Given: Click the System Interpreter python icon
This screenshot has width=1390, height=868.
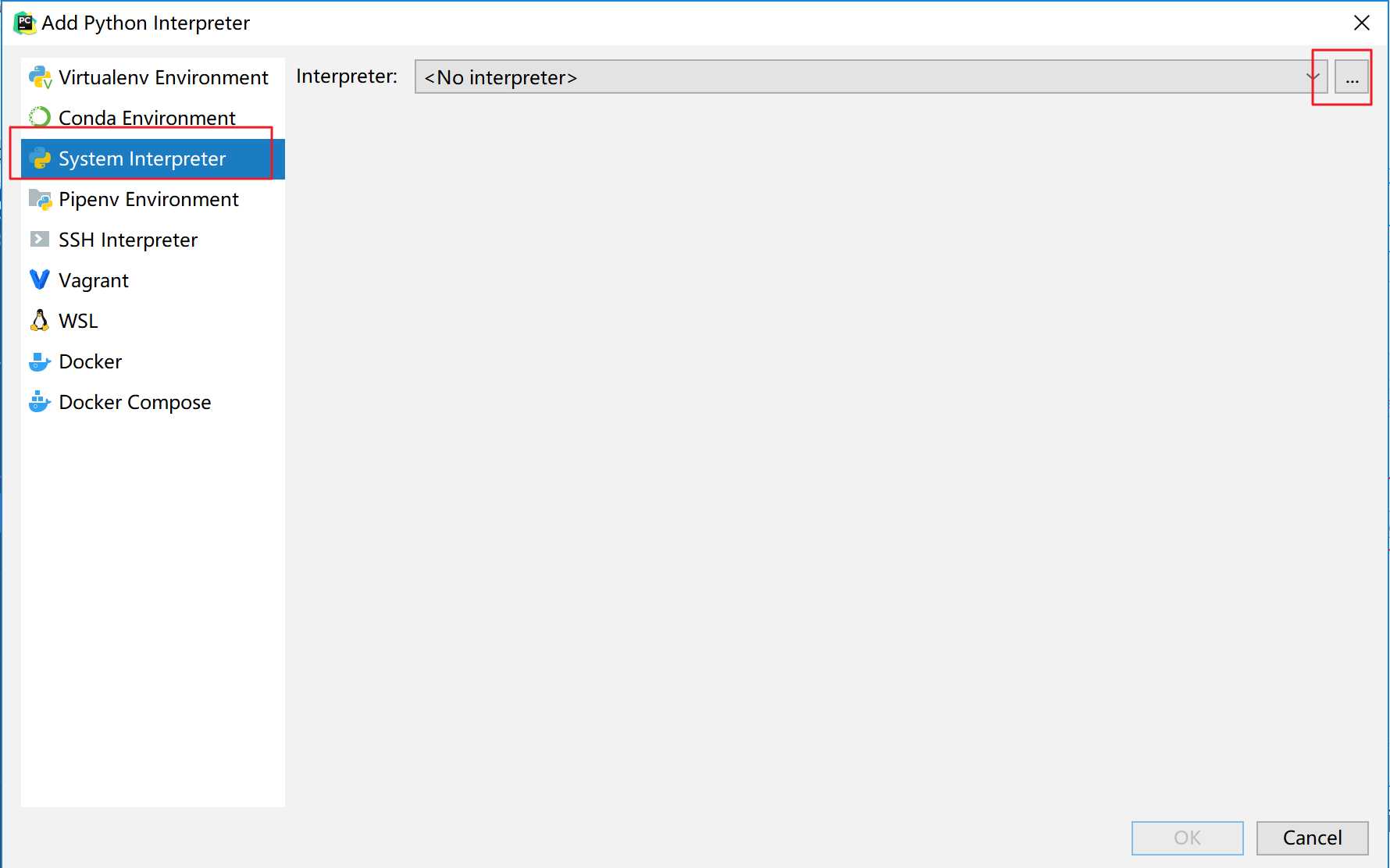Looking at the screenshot, I should pyautogui.click(x=40, y=158).
